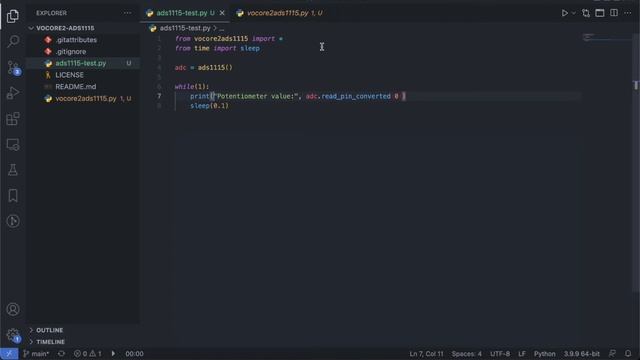Click the open changes compare icon
Image resolution: width=640 pixels, height=360 pixels.
(586, 13)
